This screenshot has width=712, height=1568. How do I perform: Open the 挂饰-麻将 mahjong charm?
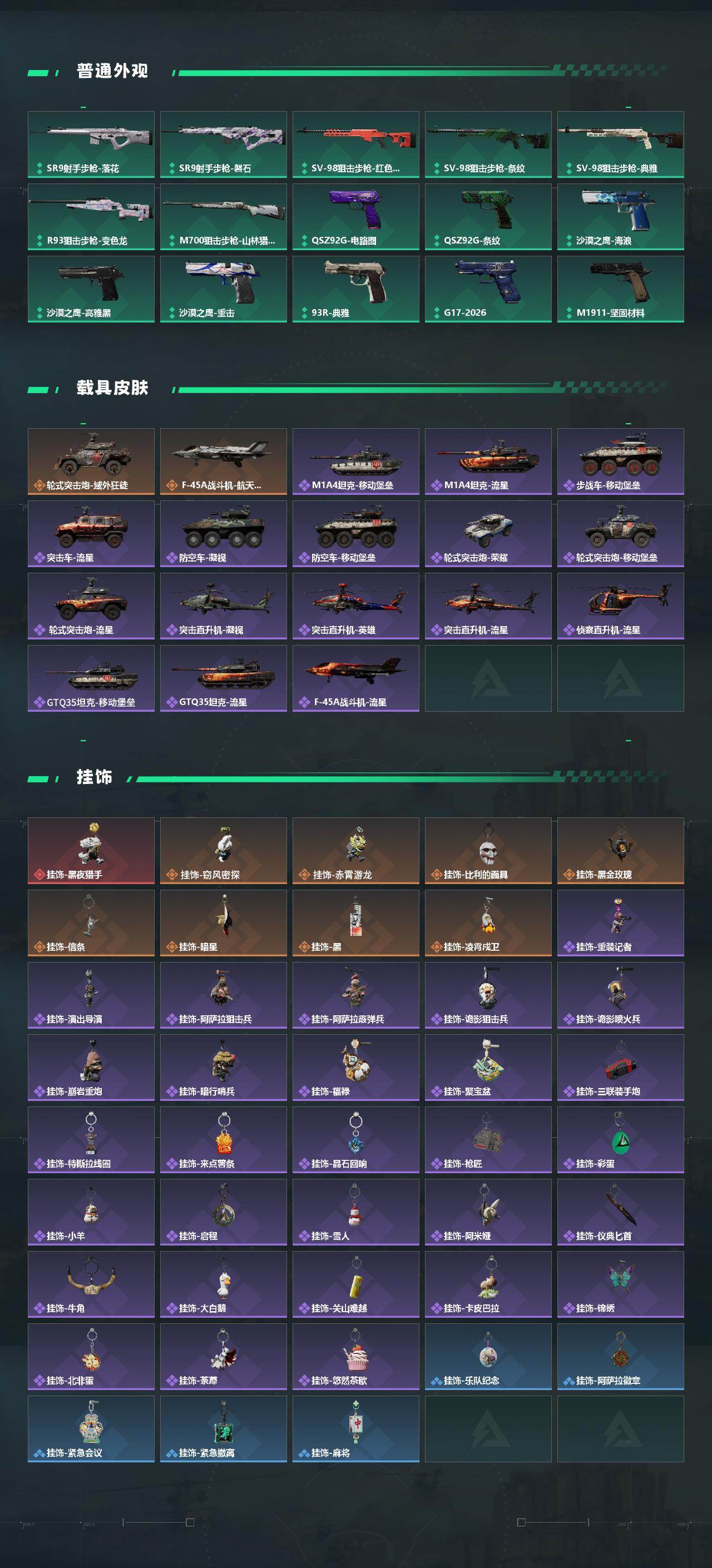pos(355,1429)
